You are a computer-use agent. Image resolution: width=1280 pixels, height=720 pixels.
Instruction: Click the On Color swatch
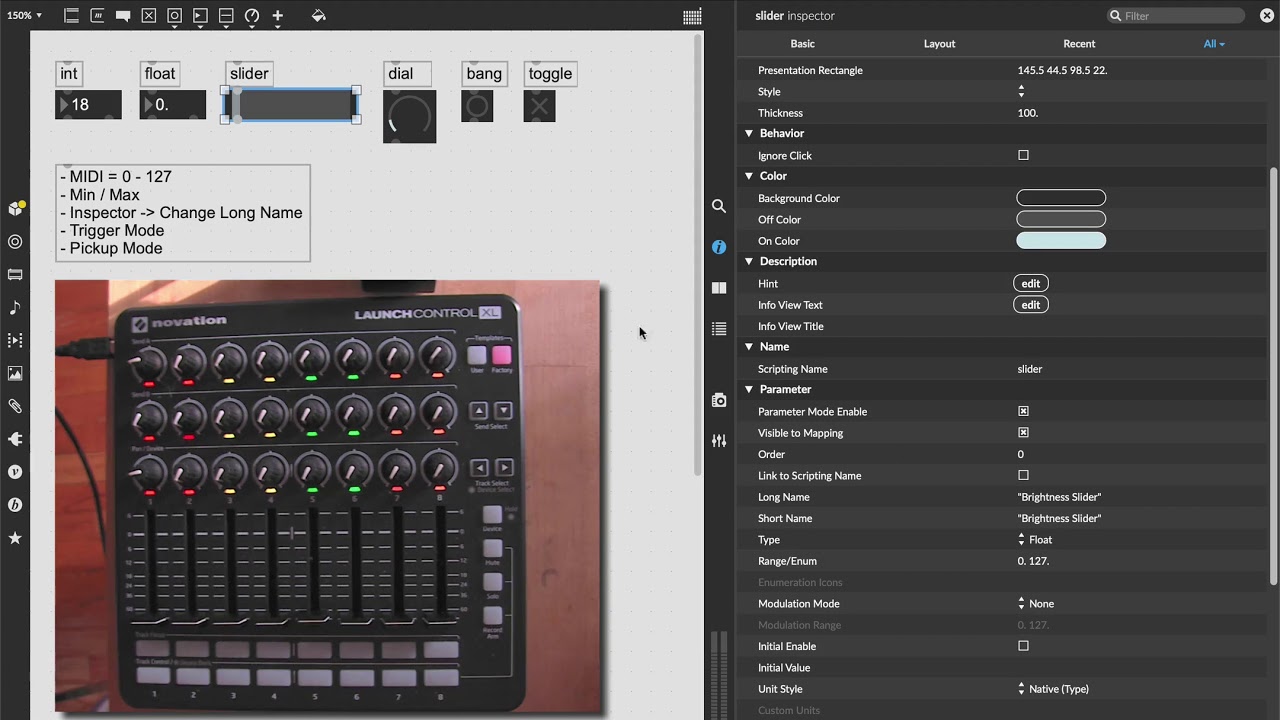point(1061,241)
